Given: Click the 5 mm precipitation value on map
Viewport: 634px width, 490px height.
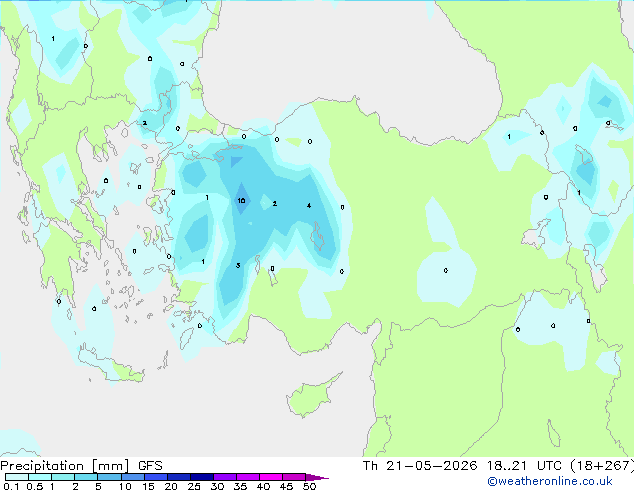Looking at the screenshot, I should click(238, 265).
